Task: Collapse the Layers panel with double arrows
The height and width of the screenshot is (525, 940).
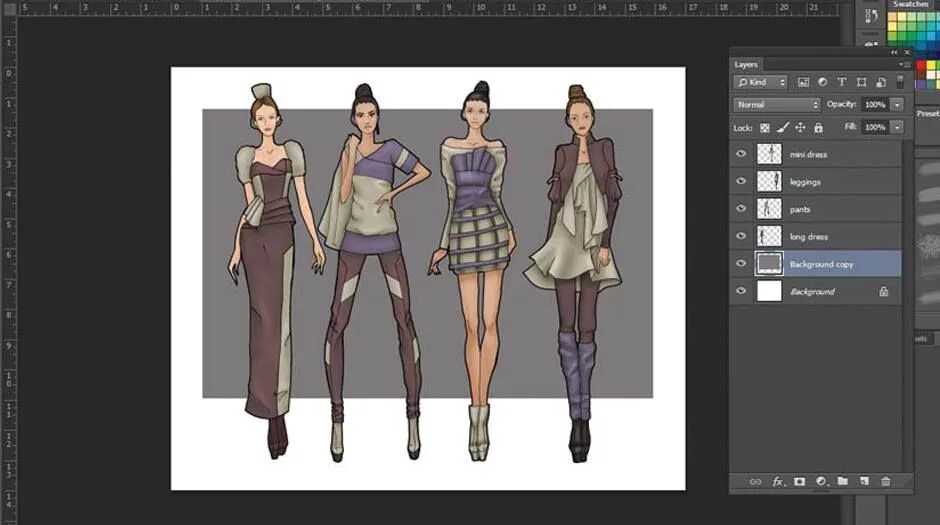Action: pyautogui.click(x=894, y=53)
